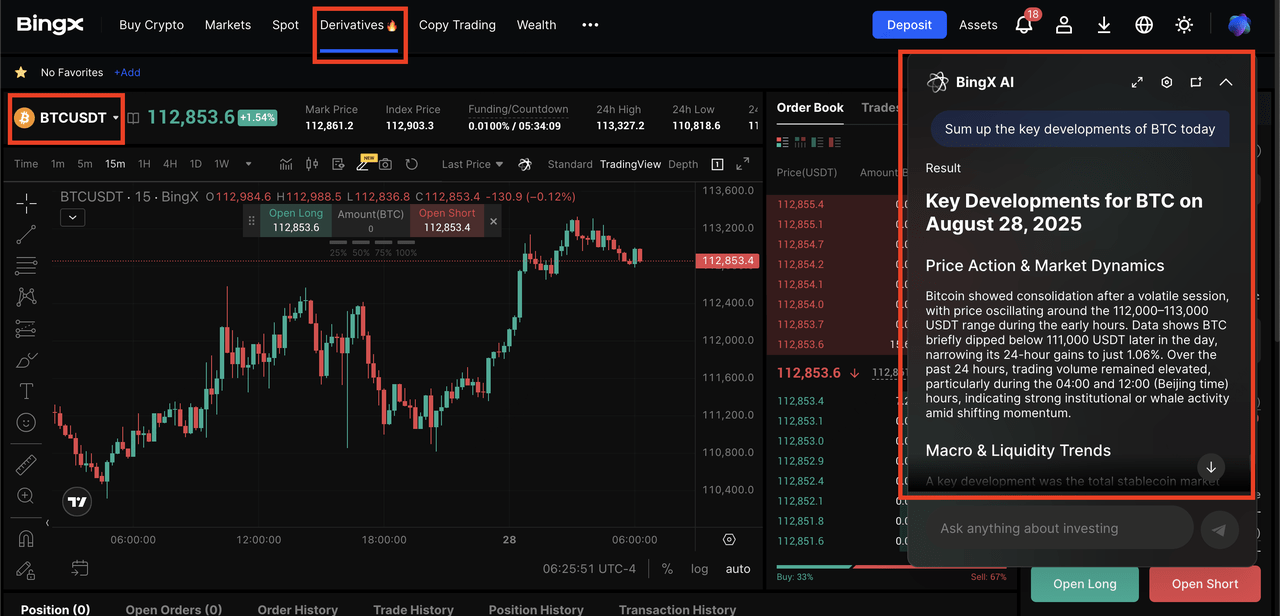1280x616 pixels.
Task: Open the forecasting and measurement tool
Action: point(26,329)
